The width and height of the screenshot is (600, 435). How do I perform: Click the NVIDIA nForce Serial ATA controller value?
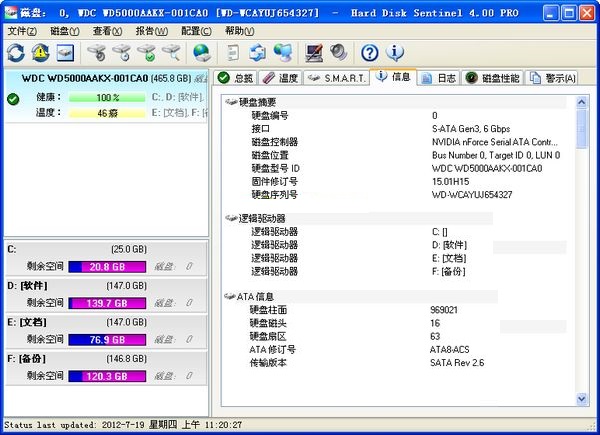495,142
